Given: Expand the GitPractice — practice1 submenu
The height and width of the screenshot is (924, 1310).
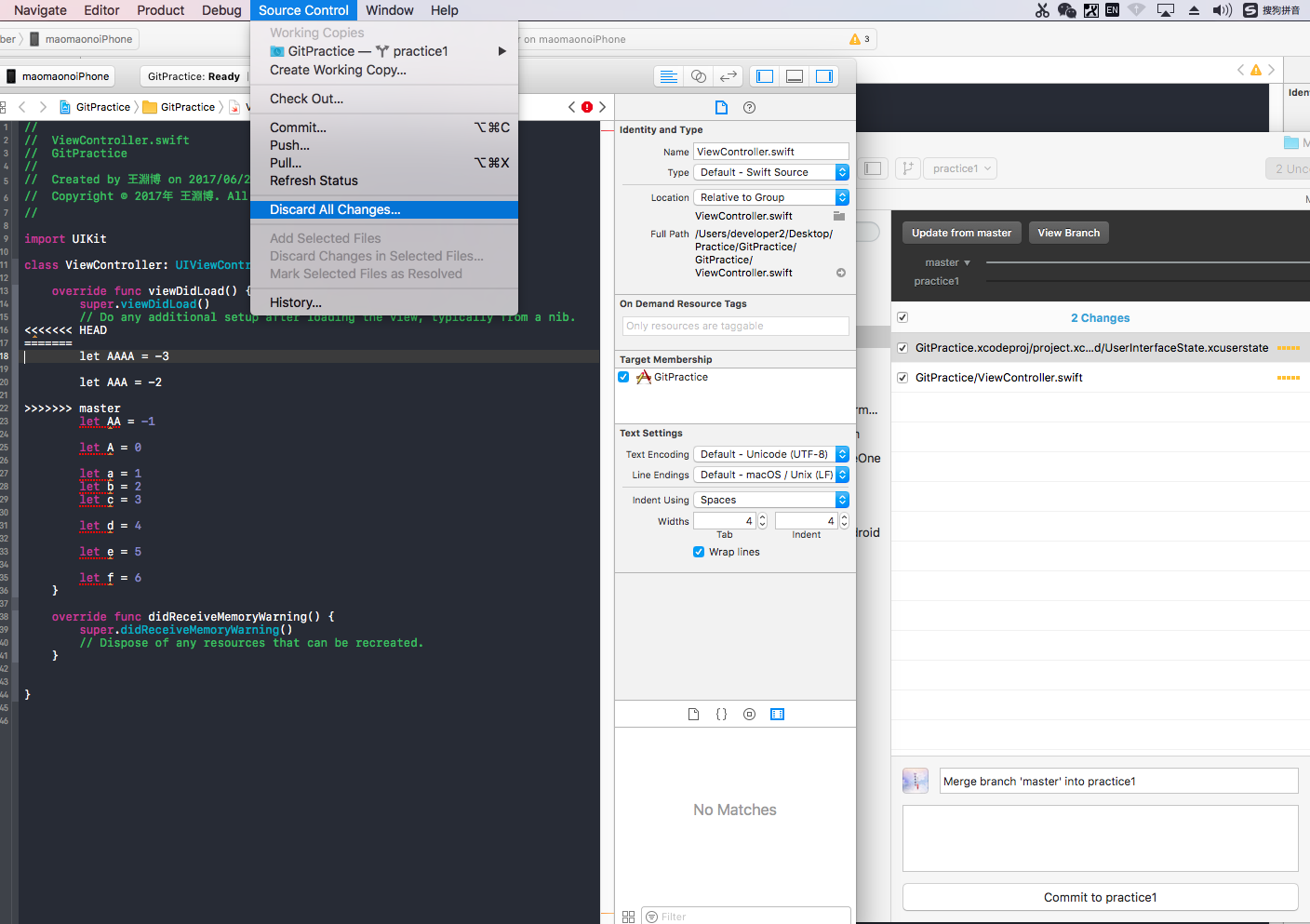Looking at the screenshot, I should 384,51.
